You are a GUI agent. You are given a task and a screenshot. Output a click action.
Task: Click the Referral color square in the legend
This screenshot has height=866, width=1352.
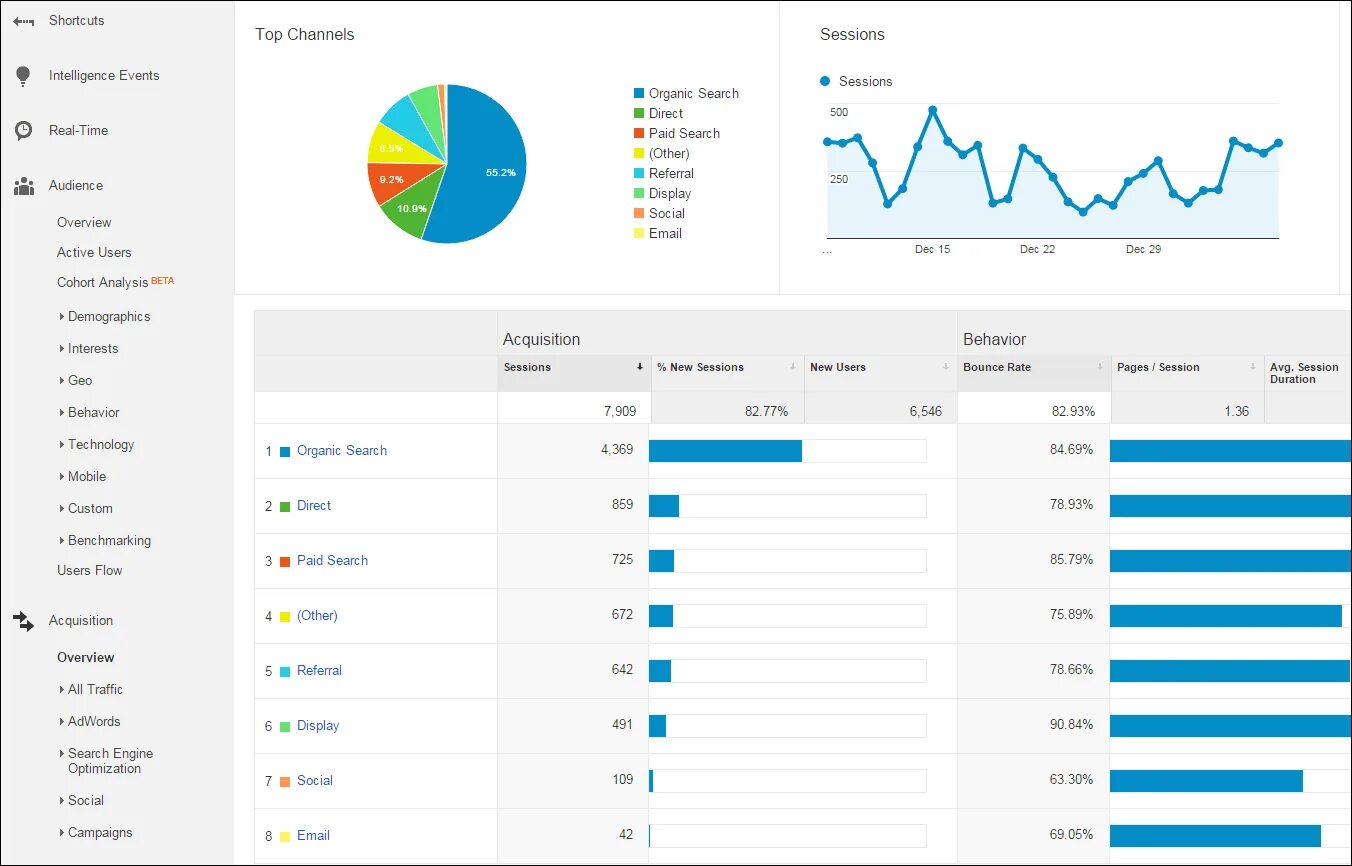tap(640, 173)
